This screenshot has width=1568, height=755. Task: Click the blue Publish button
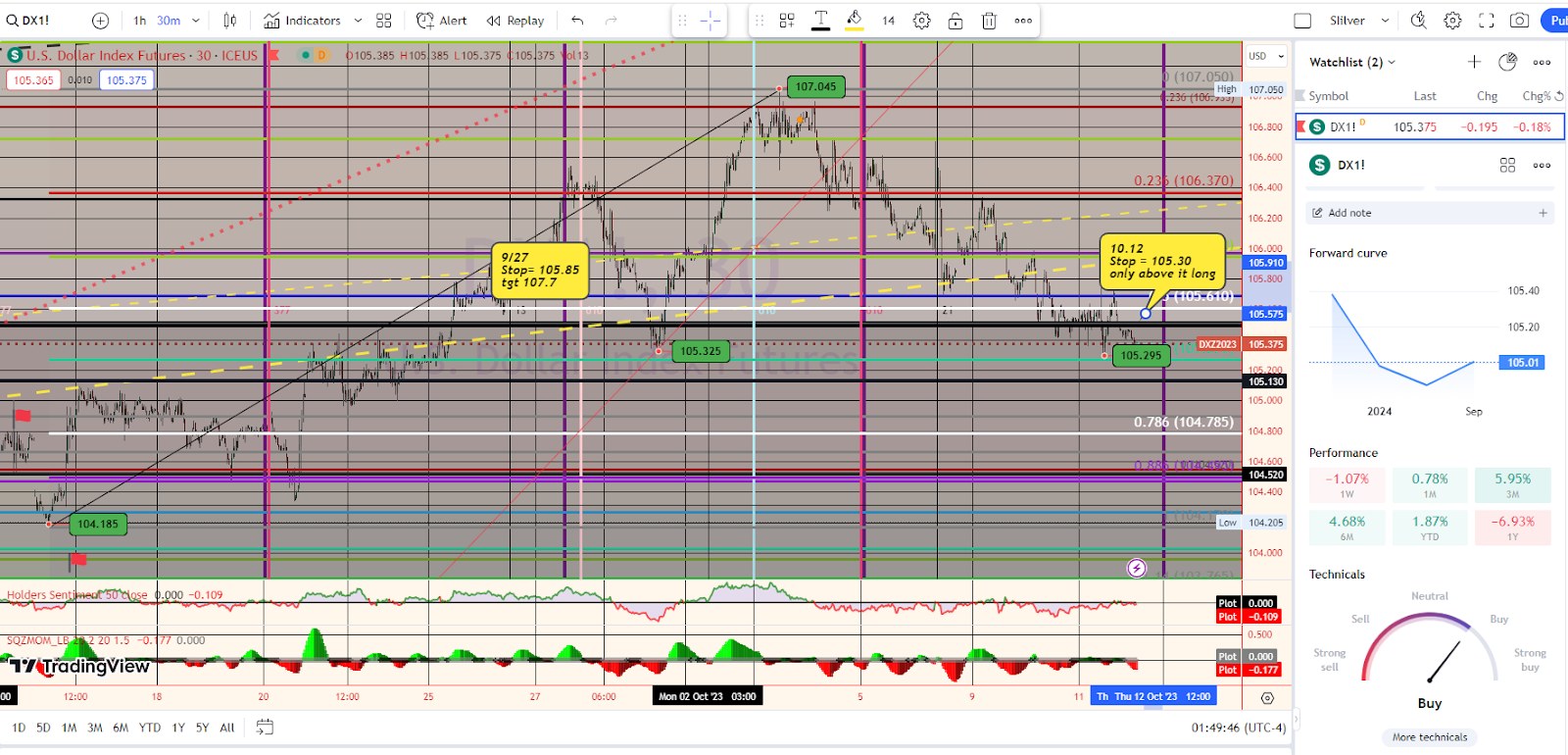click(x=1555, y=21)
